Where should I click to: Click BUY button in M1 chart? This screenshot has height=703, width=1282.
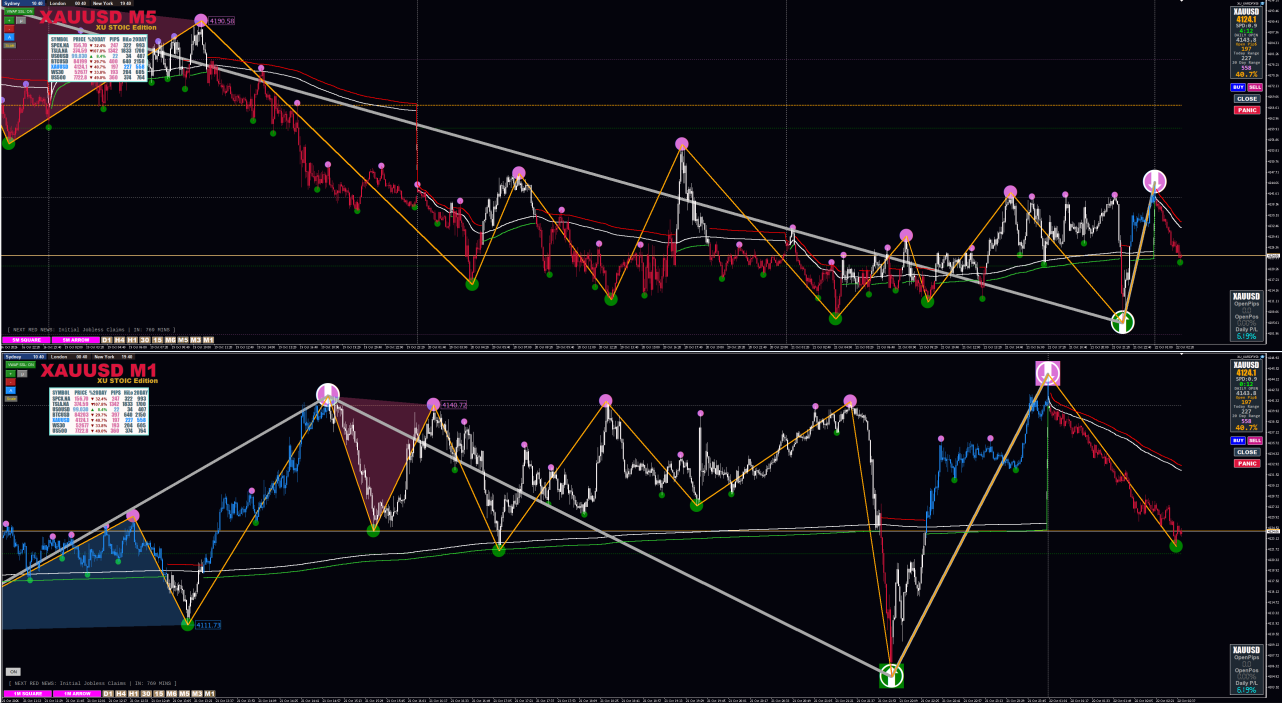coord(1239,440)
